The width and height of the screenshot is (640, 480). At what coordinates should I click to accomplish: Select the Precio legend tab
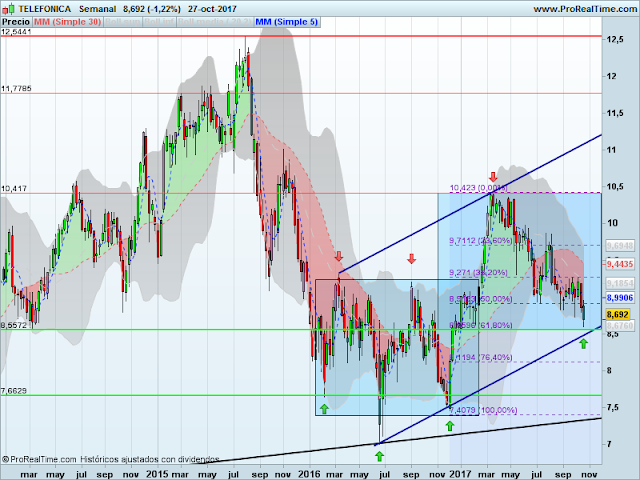click(x=16, y=22)
